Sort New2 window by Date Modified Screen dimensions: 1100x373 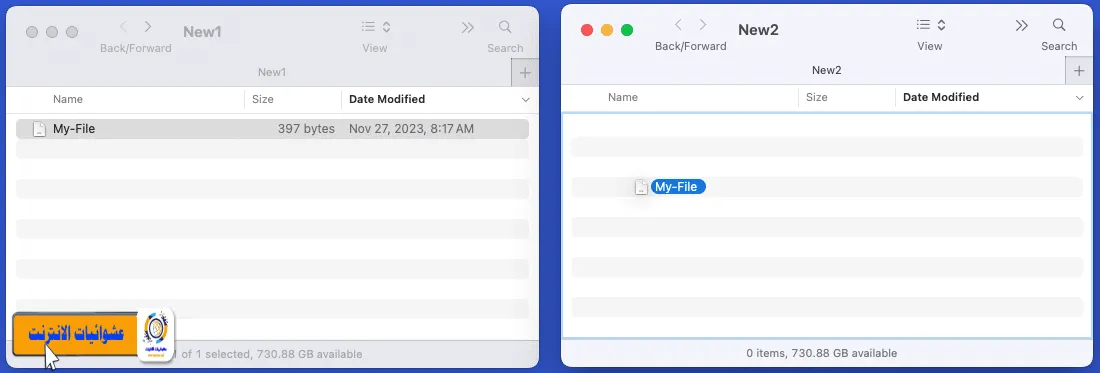pyautogui.click(x=941, y=97)
